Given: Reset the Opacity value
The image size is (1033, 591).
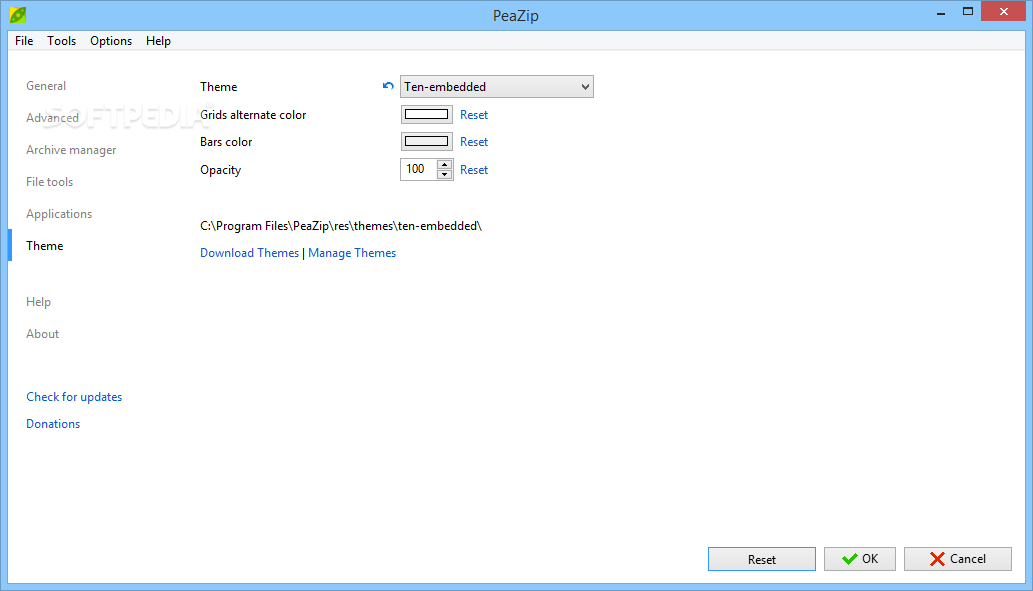Looking at the screenshot, I should coord(474,169).
